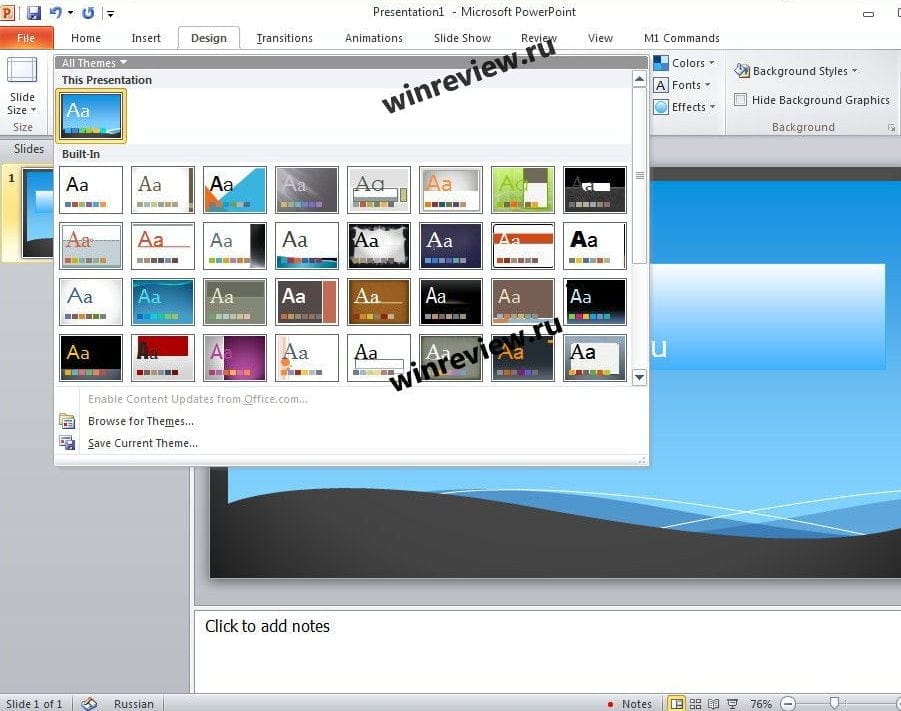Image resolution: width=901 pixels, height=711 pixels.
Task: Start Slide Show from status bar icon
Action: (732, 704)
